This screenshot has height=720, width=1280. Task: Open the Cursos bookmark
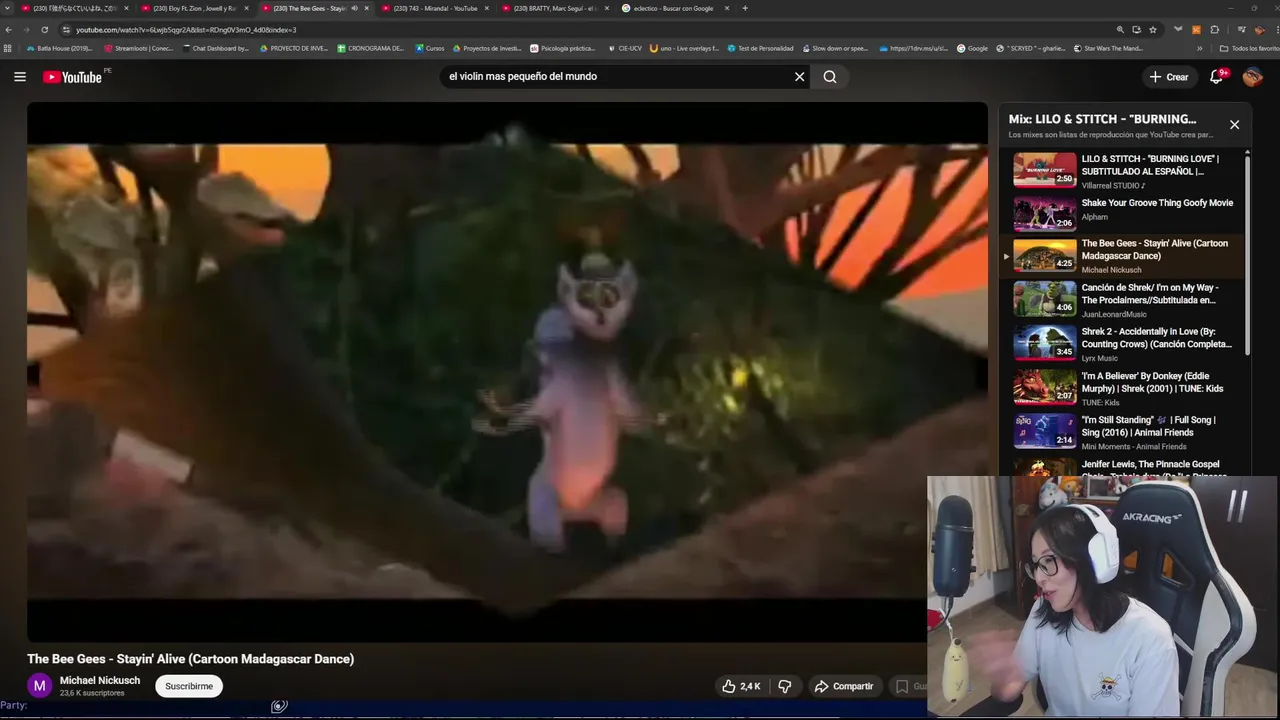[429, 48]
